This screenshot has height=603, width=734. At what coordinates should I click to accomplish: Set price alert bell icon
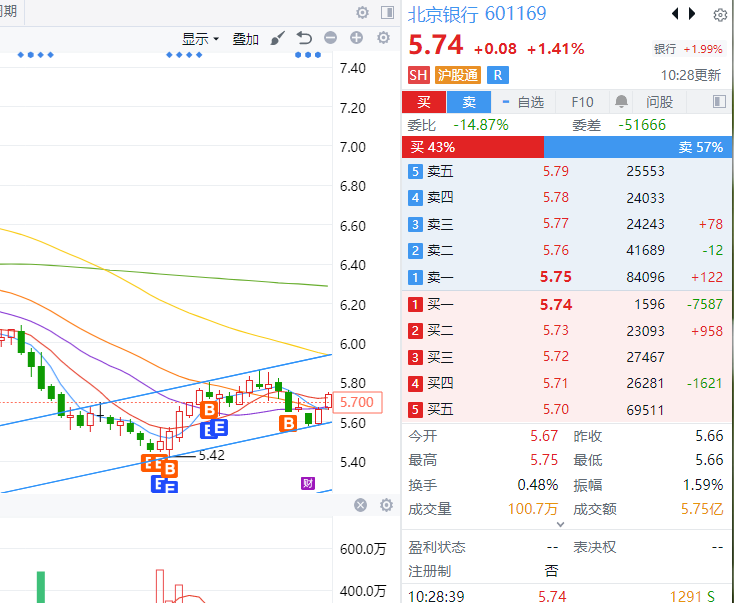coord(621,102)
